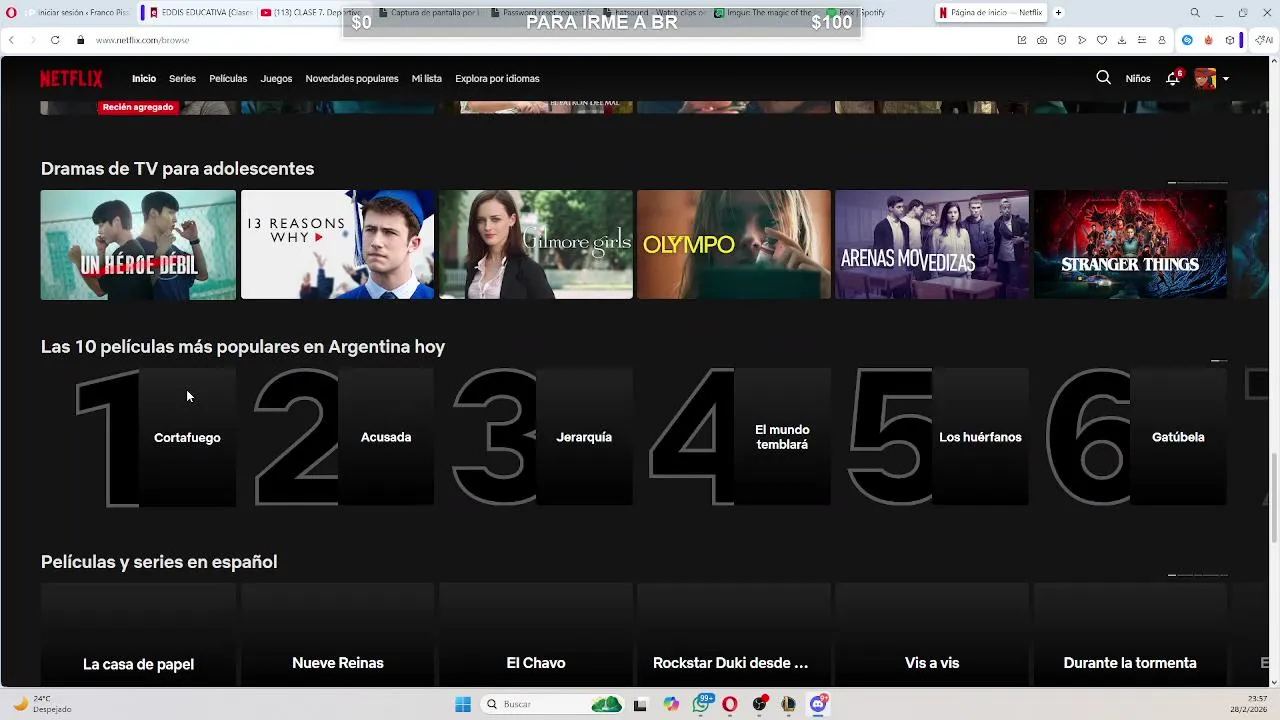Select top 3 movie Jerarquía

click(x=541, y=437)
